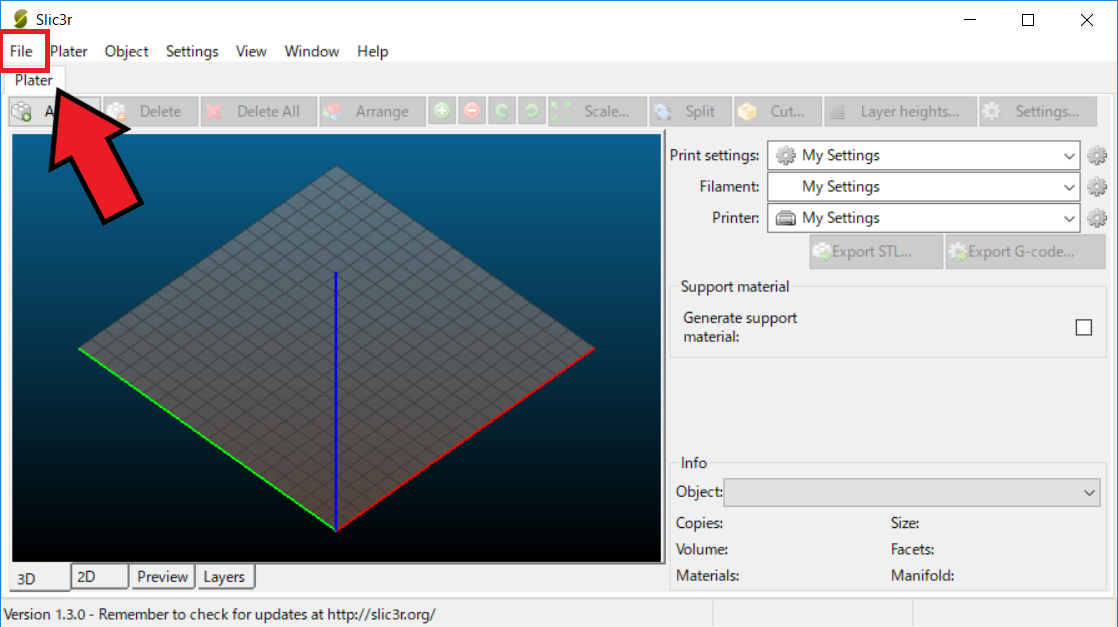1118x627 pixels.
Task: Click the "Support material" group heading
Action: 735,287
